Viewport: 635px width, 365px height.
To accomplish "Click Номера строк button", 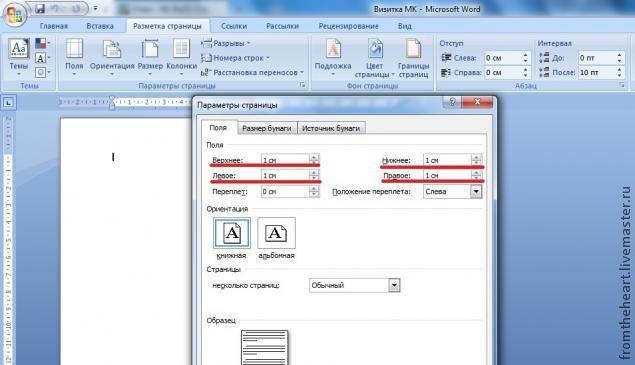I will [x=236, y=58].
